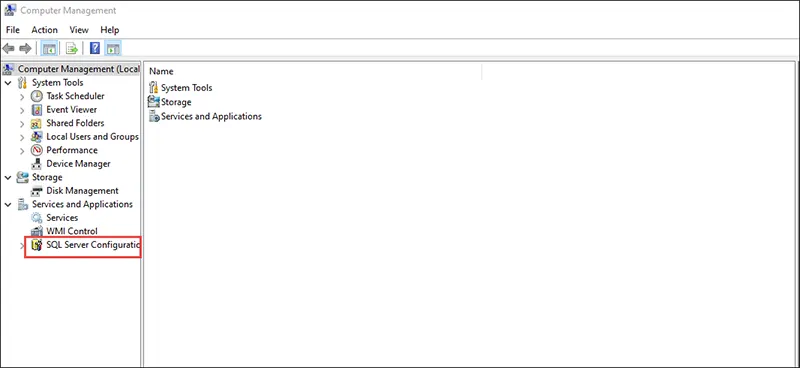This screenshot has height=368, width=800.
Task: Click the Disk Management icon in tree
Action: point(36,191)
